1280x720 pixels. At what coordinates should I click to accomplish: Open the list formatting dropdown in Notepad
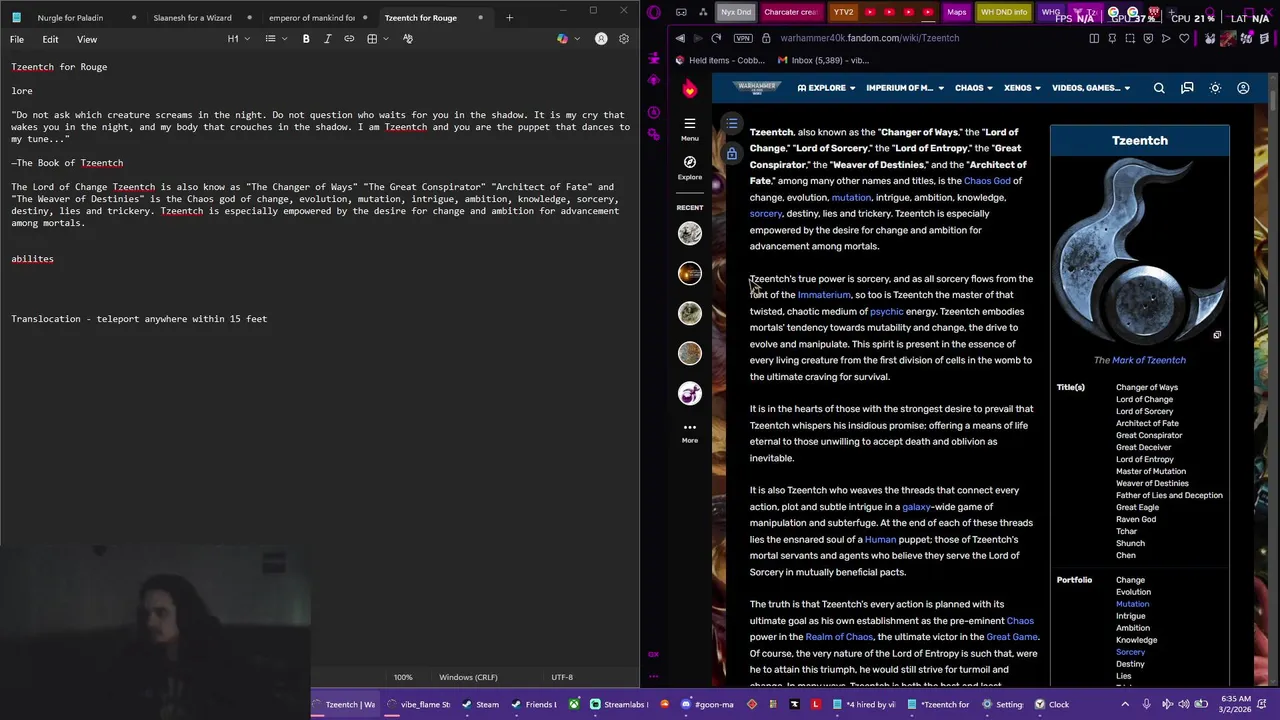click(x=275, y=39)
